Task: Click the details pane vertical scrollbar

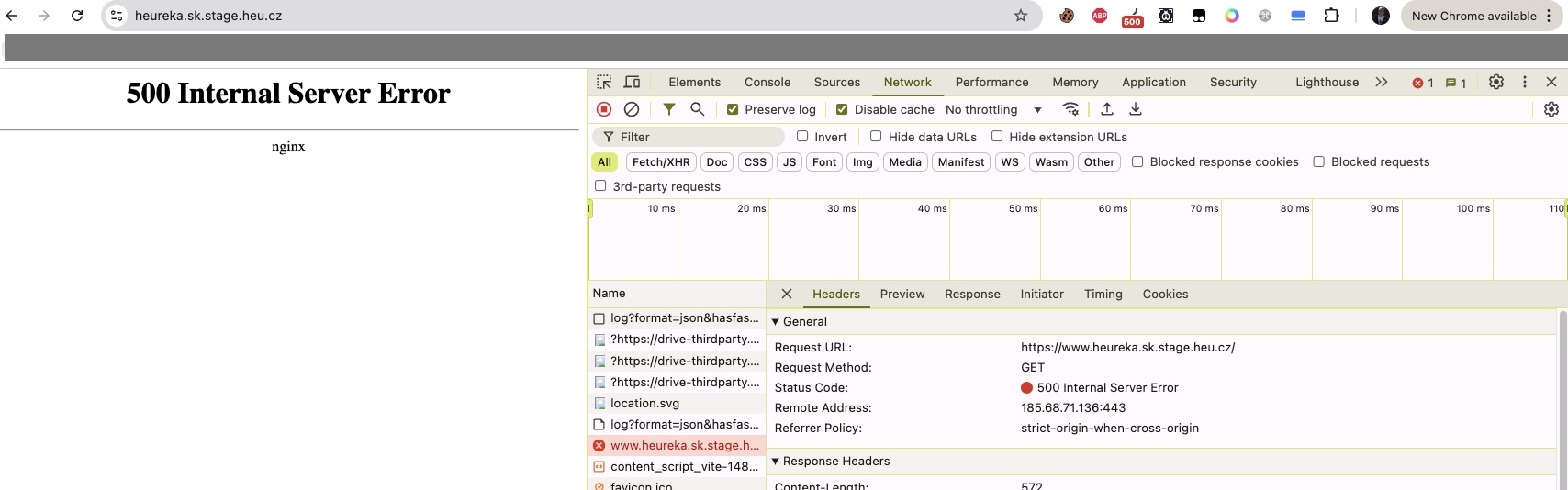Action: click(1562, 399)
